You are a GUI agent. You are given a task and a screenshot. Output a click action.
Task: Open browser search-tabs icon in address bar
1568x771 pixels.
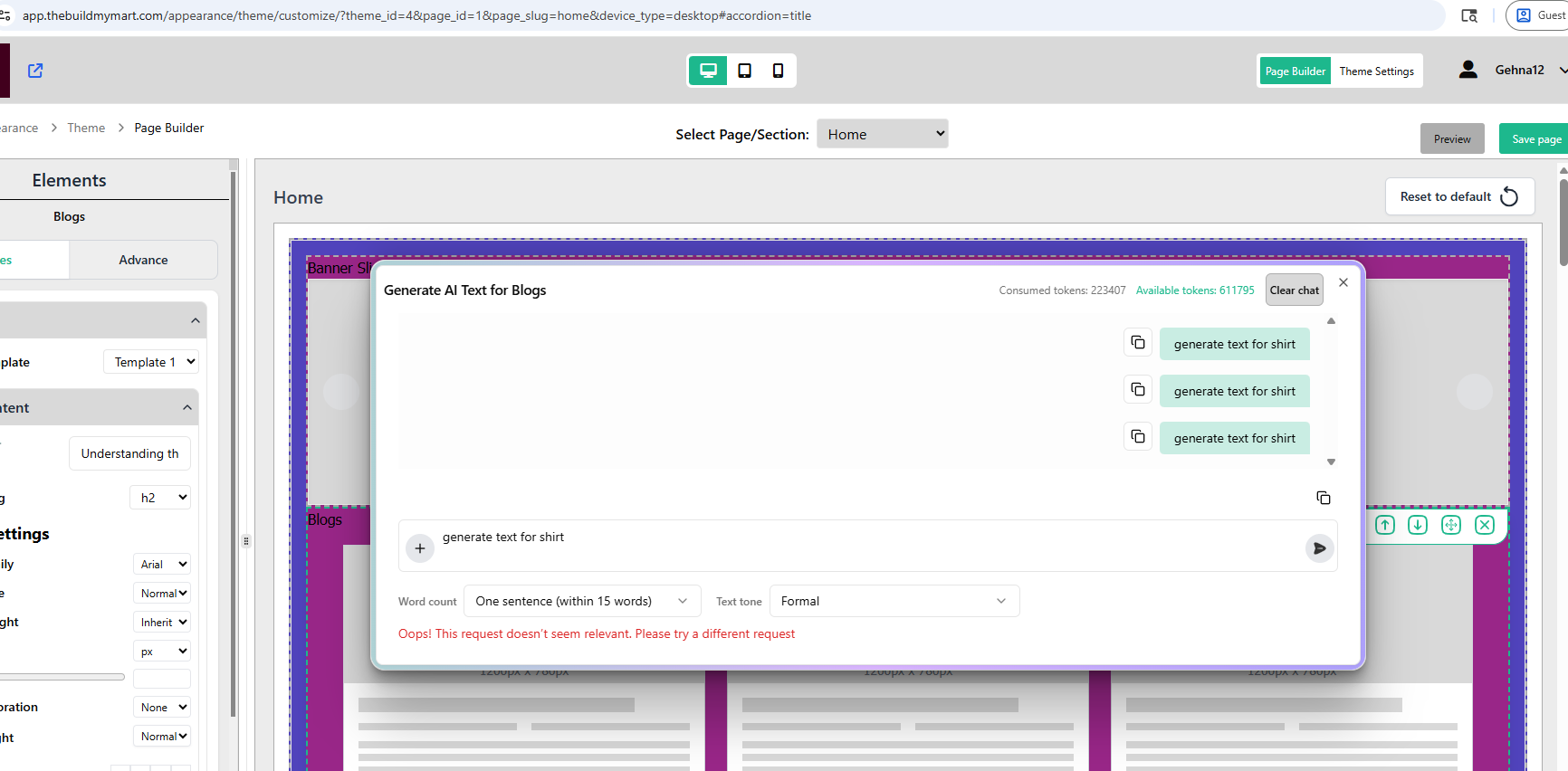(1469, 15)
